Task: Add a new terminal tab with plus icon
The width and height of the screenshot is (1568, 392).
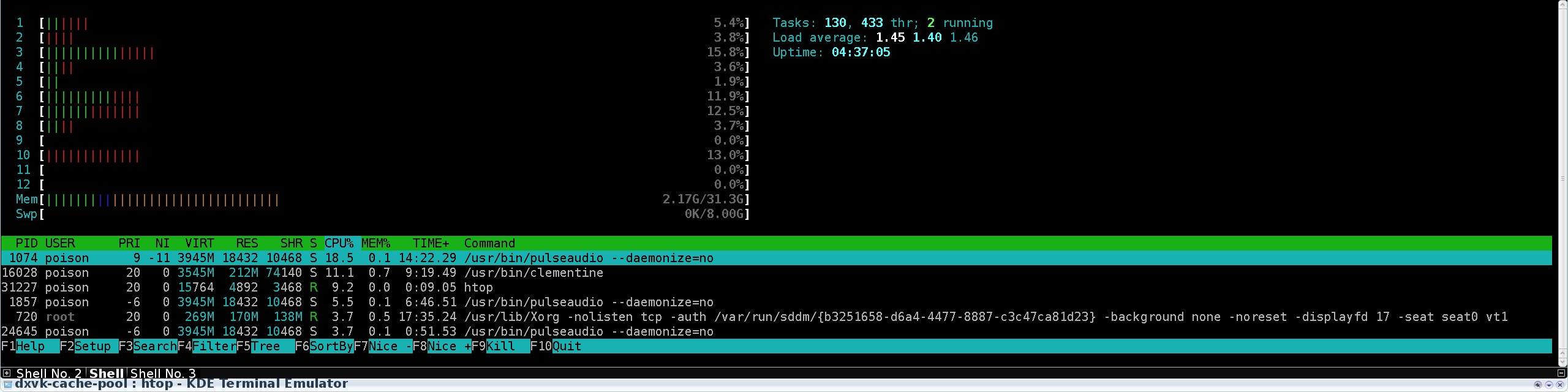Action: pyautogui.click(x=6, y=373)
